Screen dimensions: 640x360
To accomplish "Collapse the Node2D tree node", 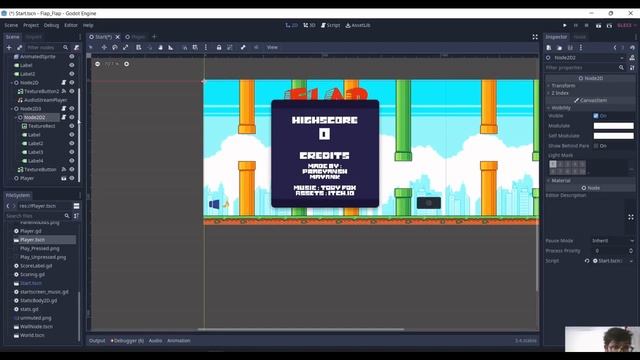I will (x=12, y=82).
